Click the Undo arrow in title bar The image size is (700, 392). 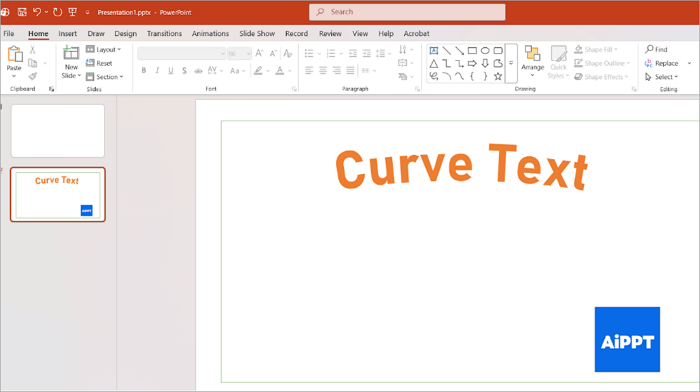37,12
